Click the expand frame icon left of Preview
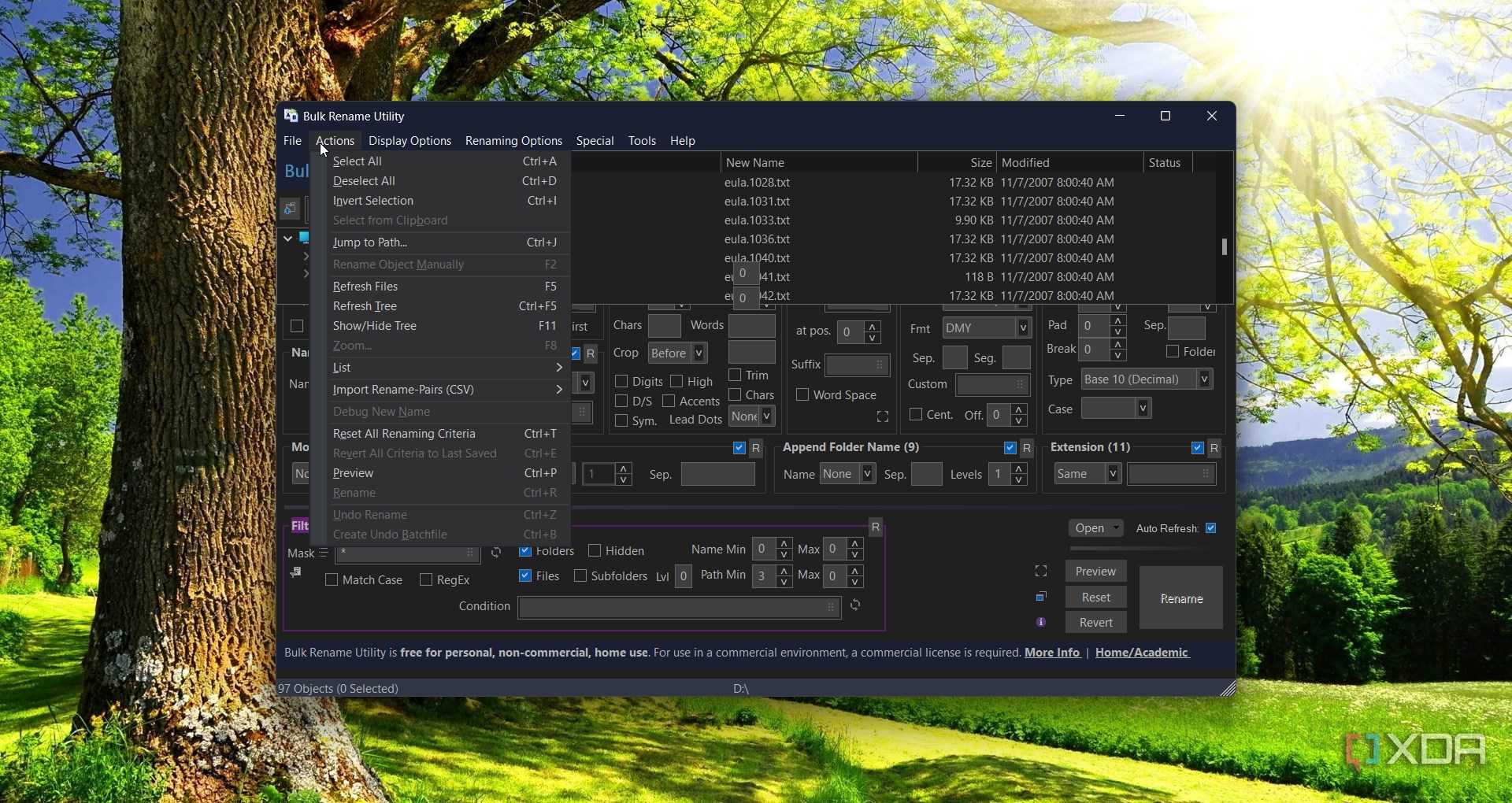Screen dimensions: 1512x803 (1041, 571)
